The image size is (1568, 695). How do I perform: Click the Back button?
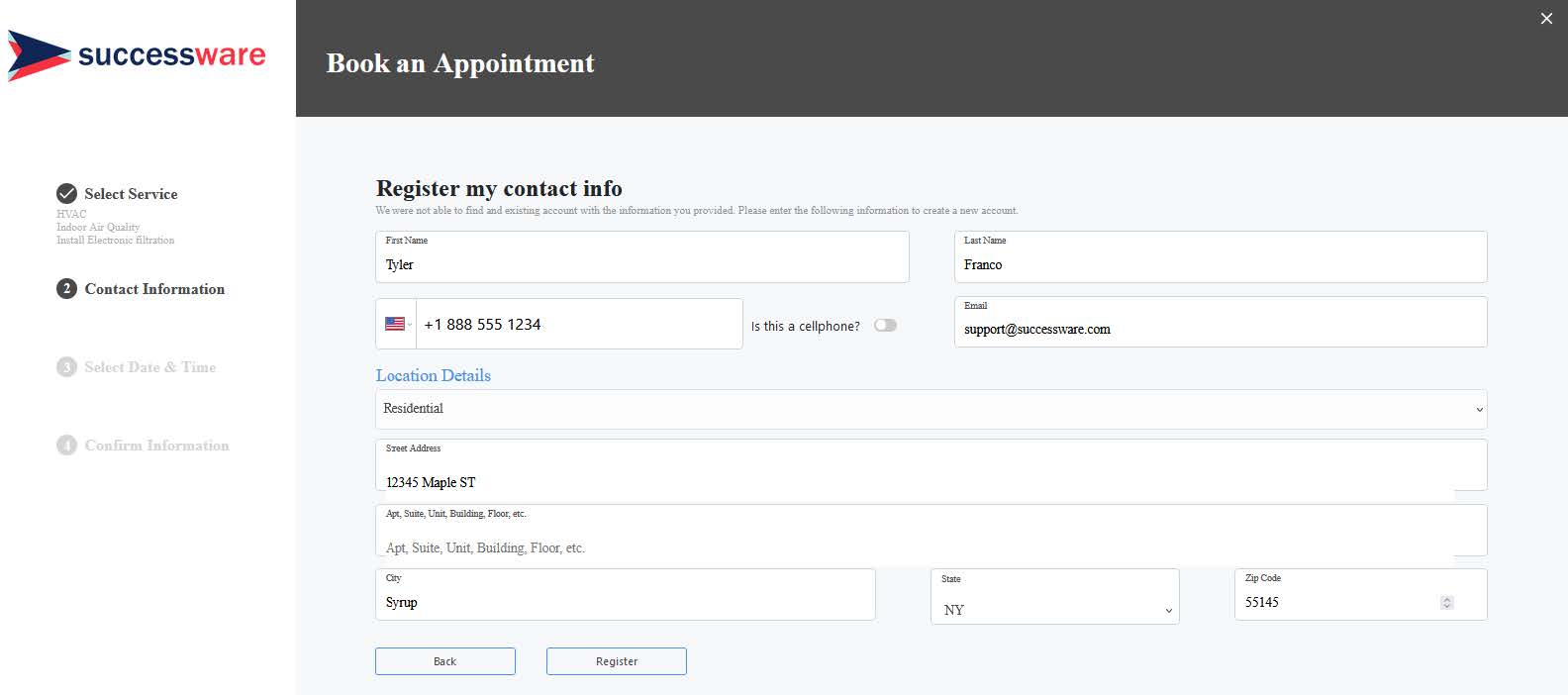tap(445, 661)
